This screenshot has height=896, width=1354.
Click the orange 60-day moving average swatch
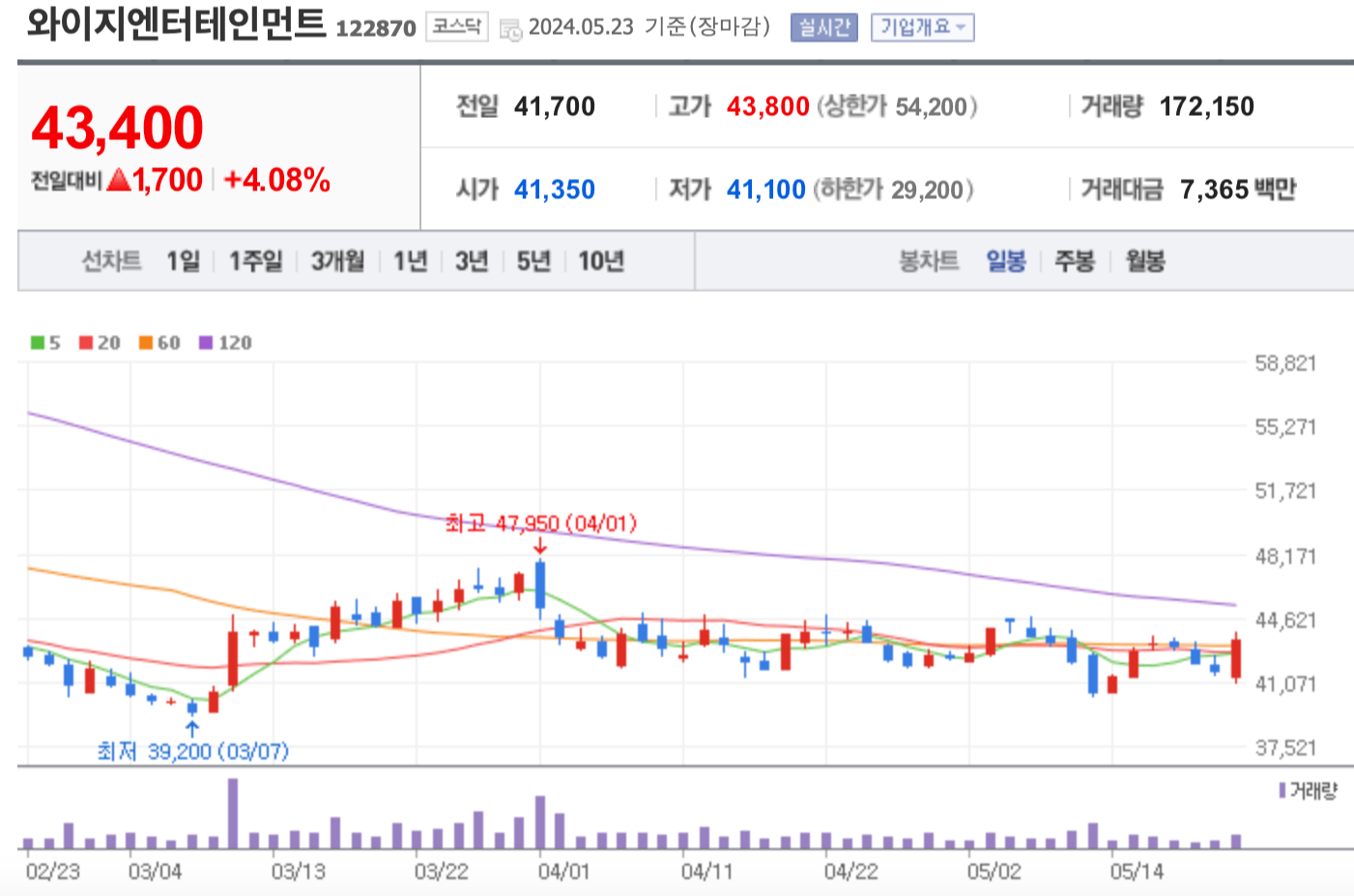coord(146,342)
